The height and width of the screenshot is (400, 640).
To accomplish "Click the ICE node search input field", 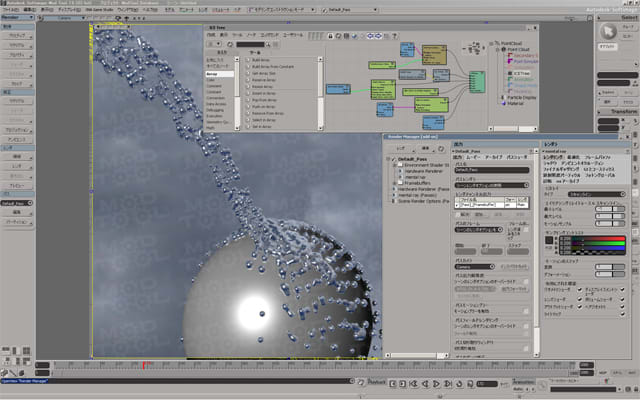I will 250,44.
